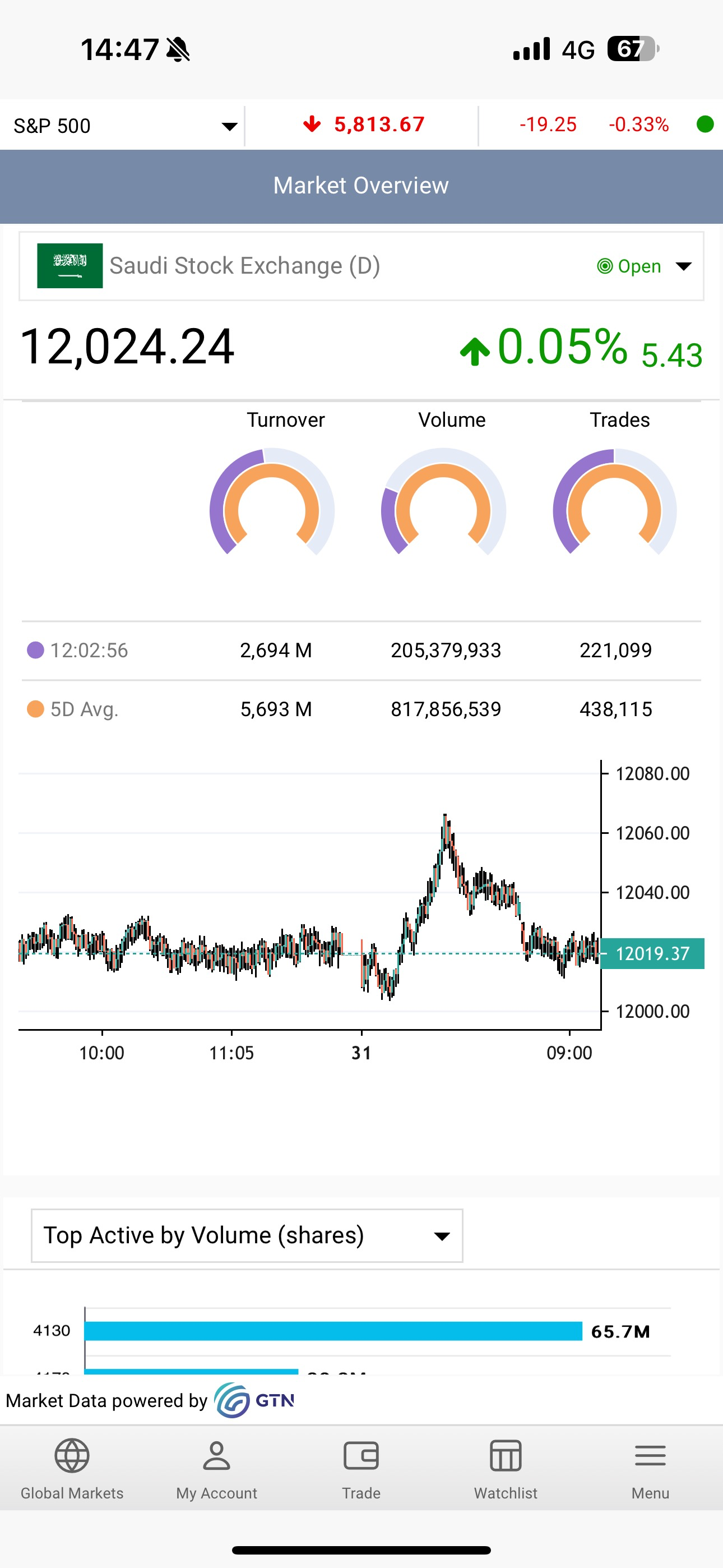Open the Global Markets tab
This screenshot has height=1568, width=723.
(72, 1469)
